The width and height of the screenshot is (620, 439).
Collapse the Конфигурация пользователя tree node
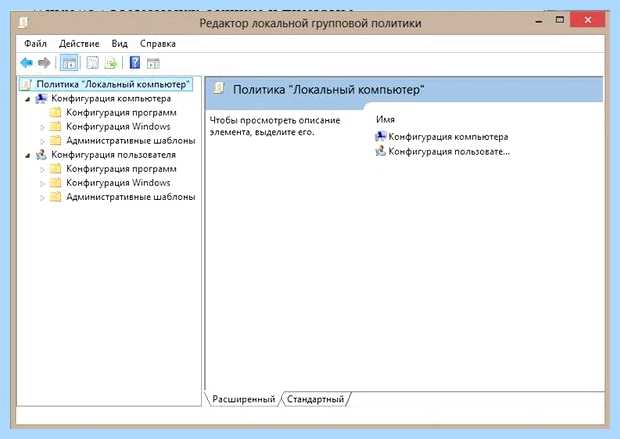coord(28,155)
